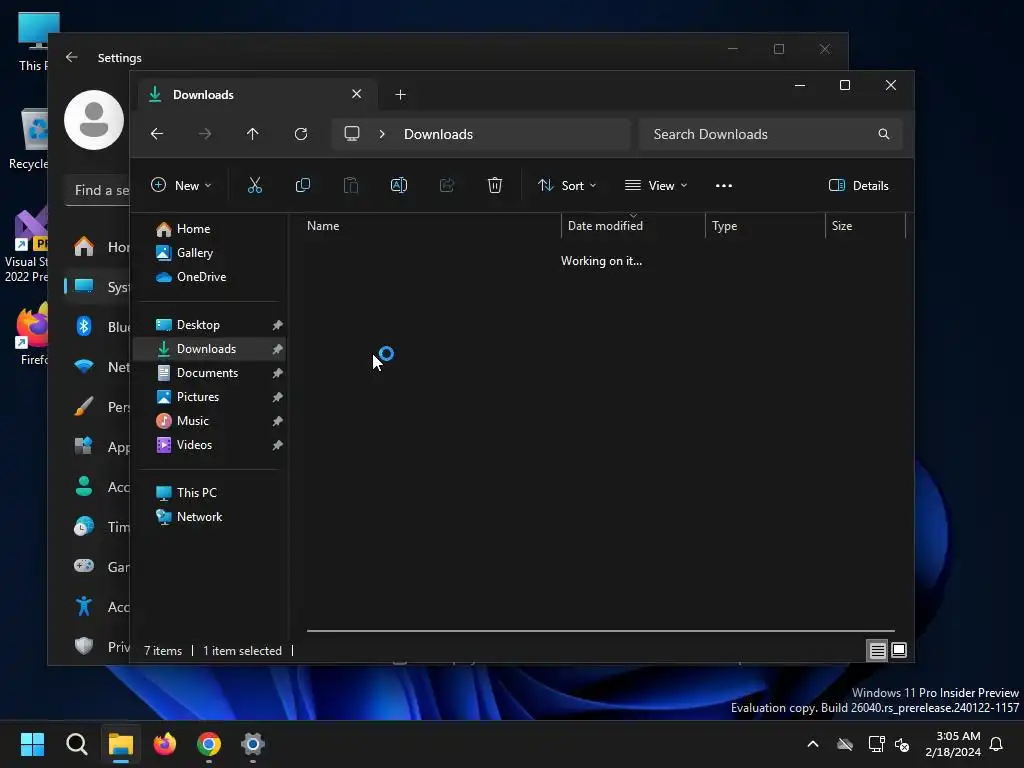1024x768 pixels.
Task: Click the Find a setting search box
Action: (98, 191)
